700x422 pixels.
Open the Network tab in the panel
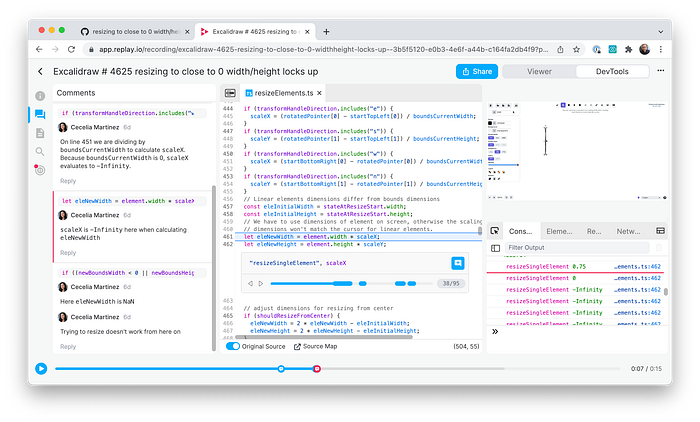[629, 231]
